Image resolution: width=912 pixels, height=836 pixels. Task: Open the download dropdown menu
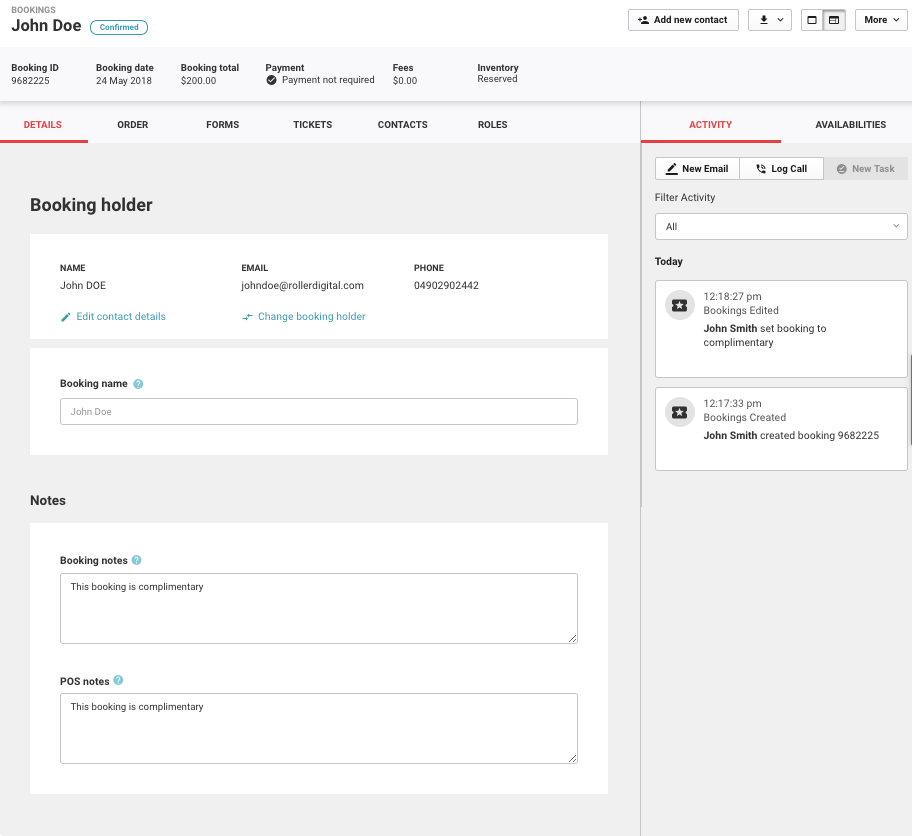tap(770, 20)
